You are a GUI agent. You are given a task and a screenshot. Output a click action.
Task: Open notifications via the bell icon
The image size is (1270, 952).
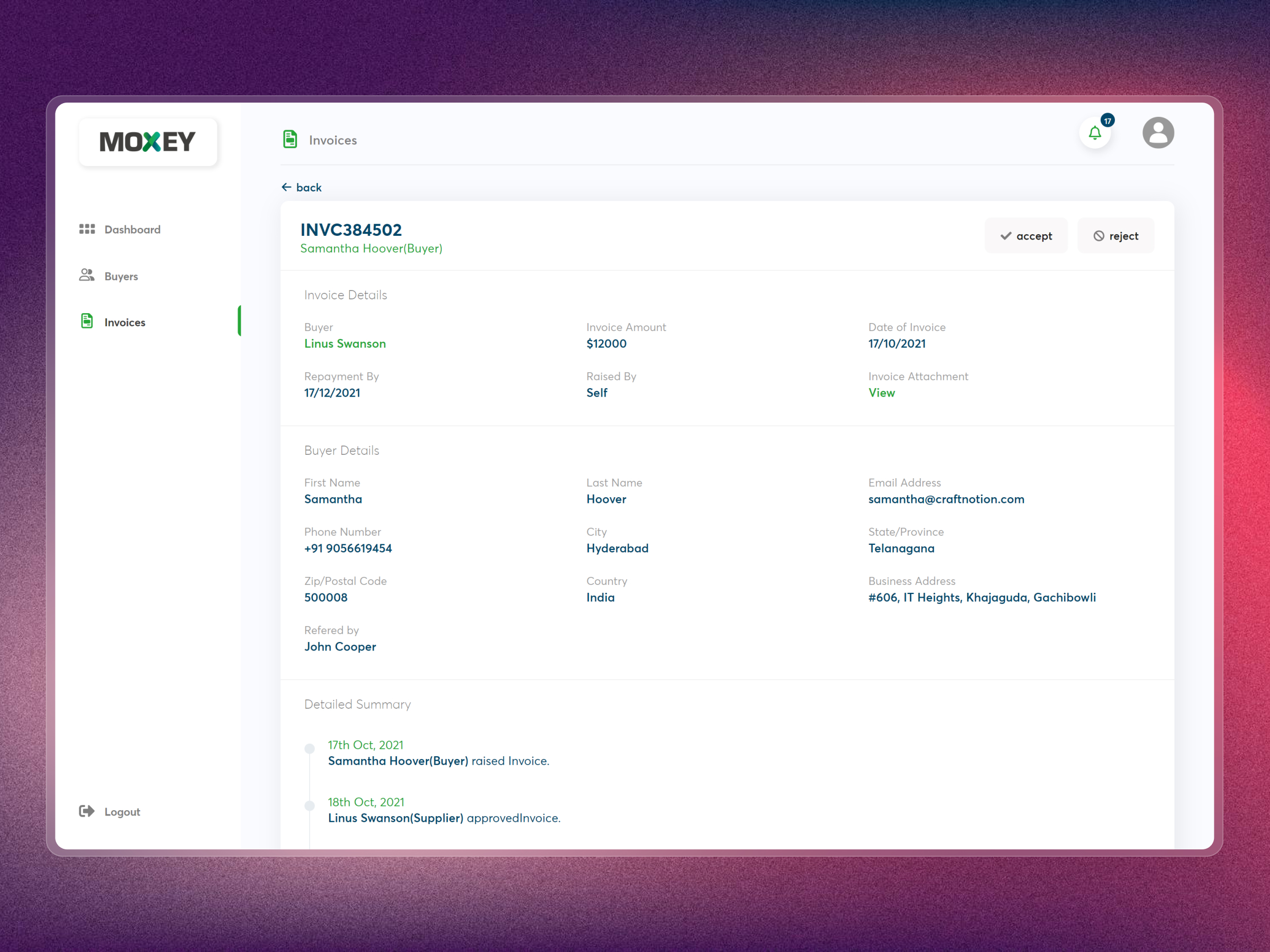1095,133
